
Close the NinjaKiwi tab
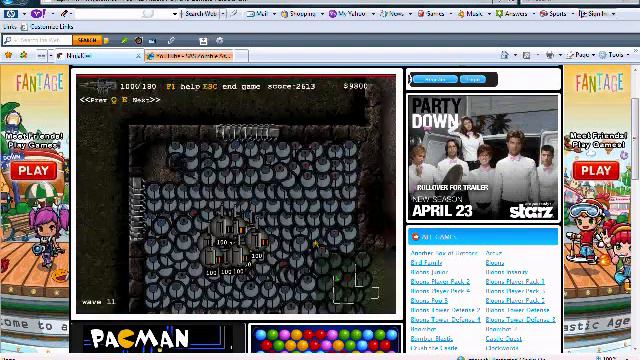(138, 56)
